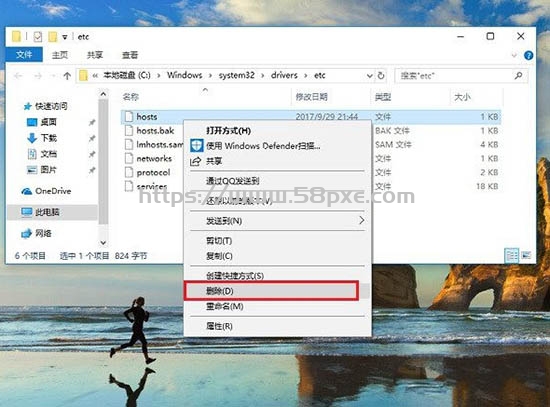Switch to large icons view in status bar
The width and height of the screenshot is (550, 407).
click(526, 255)
